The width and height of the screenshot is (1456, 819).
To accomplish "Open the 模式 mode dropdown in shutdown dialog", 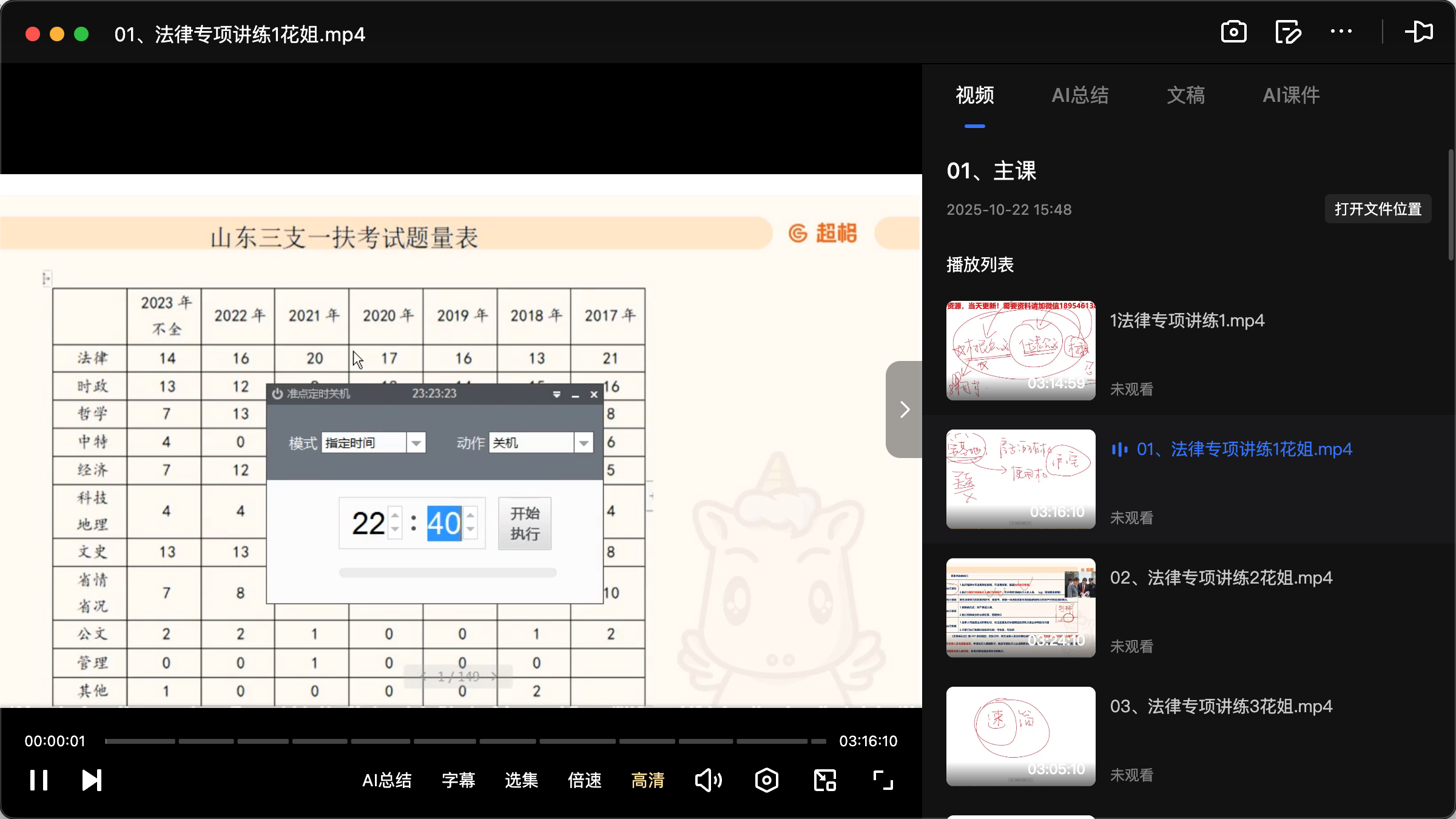I will point(416,442).
